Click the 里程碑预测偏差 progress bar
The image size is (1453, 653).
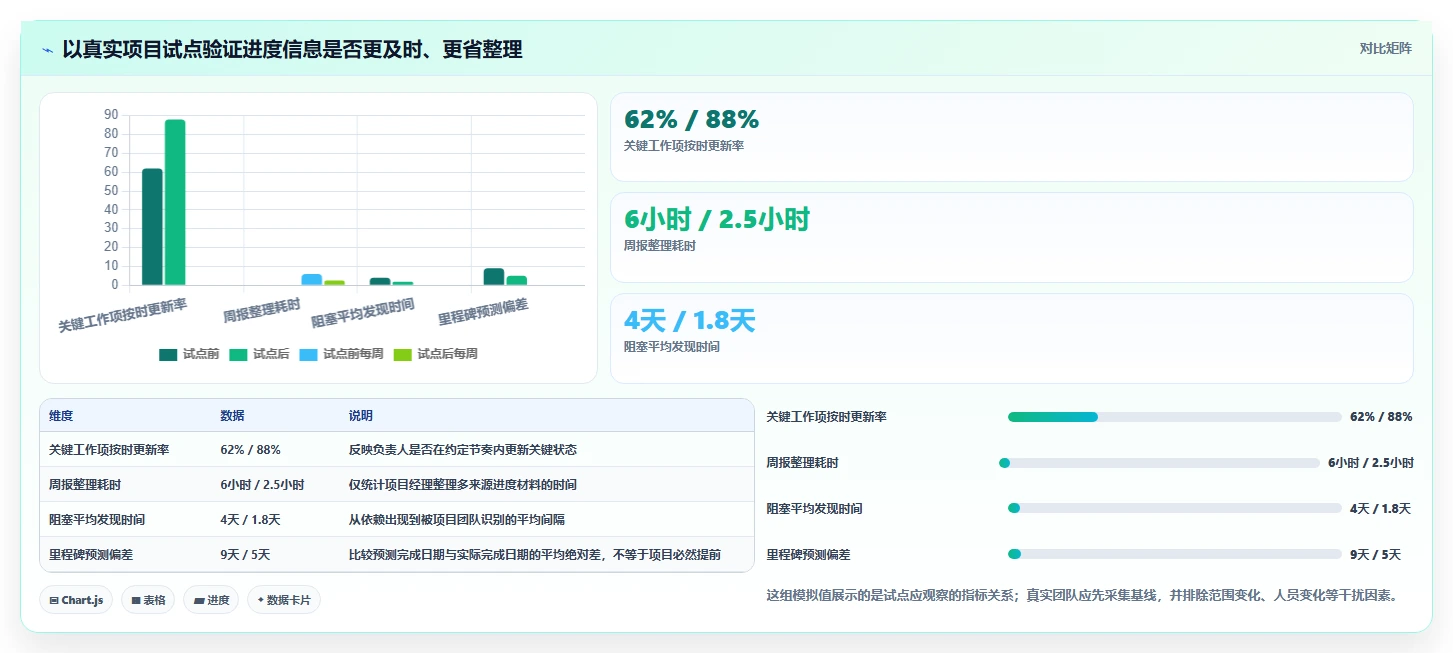click(1174, 554)
